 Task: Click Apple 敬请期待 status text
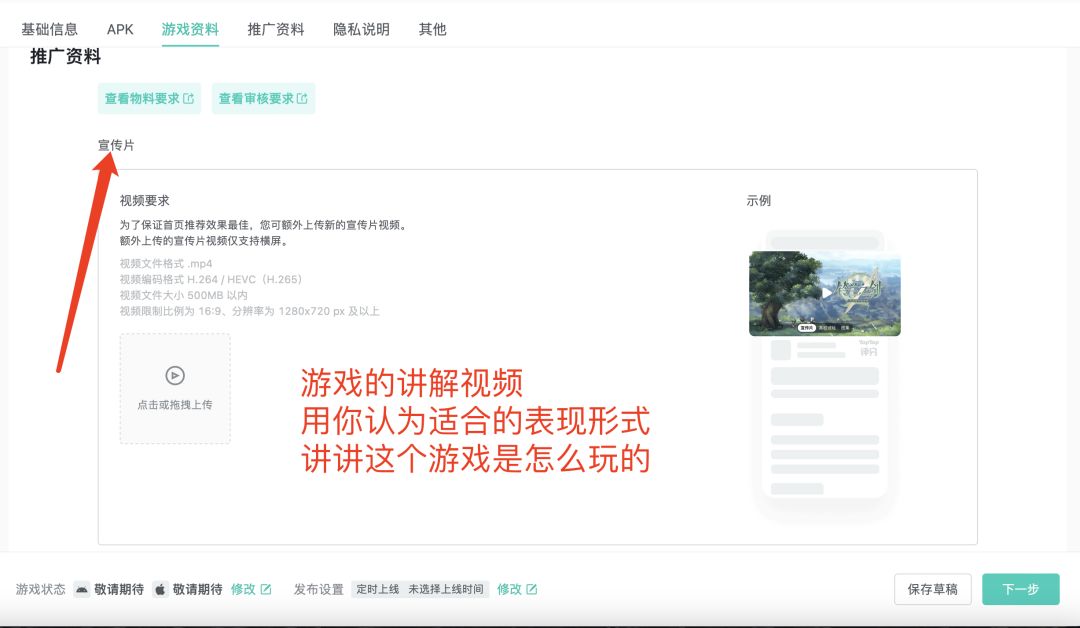coord(198,589)
